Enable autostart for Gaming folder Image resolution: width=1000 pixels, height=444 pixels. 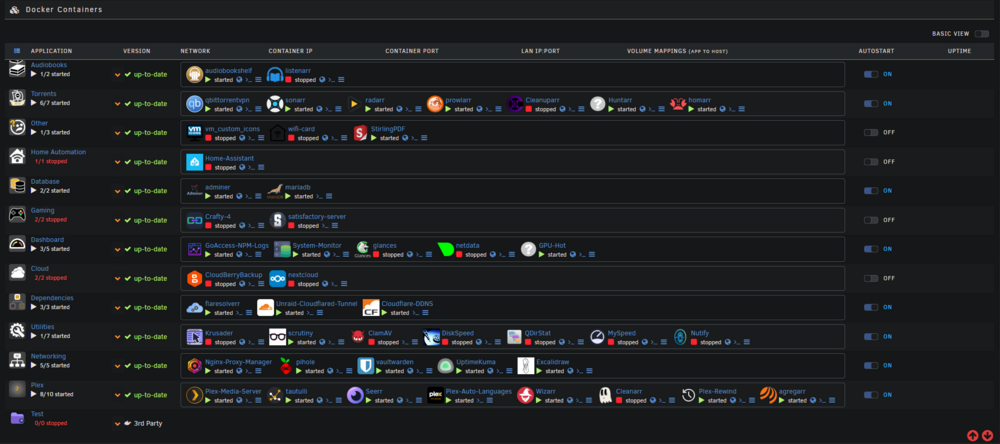(x=871, y=220)
